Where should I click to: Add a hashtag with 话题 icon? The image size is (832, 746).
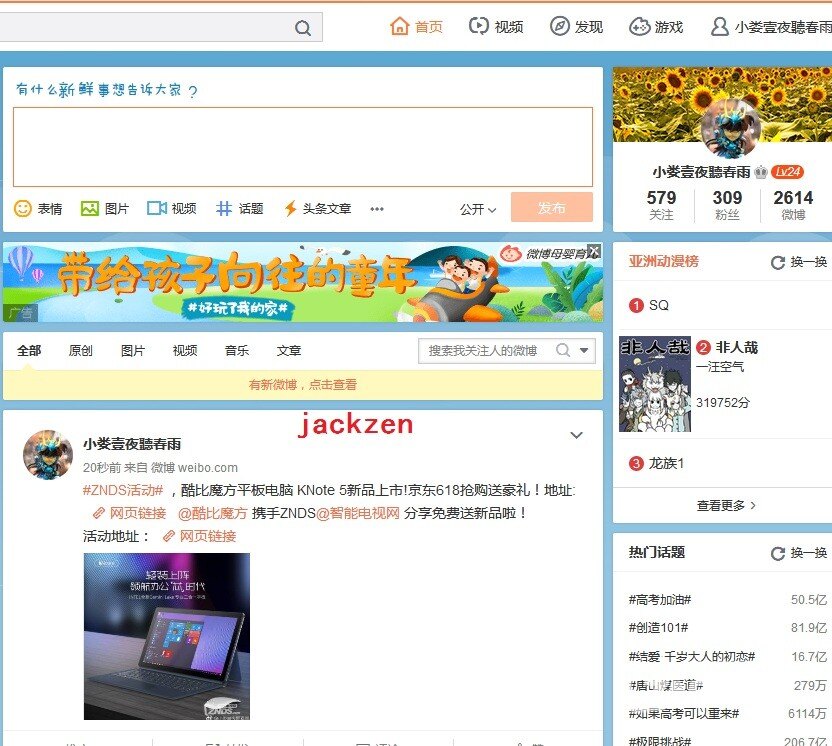tap(239, 209)
